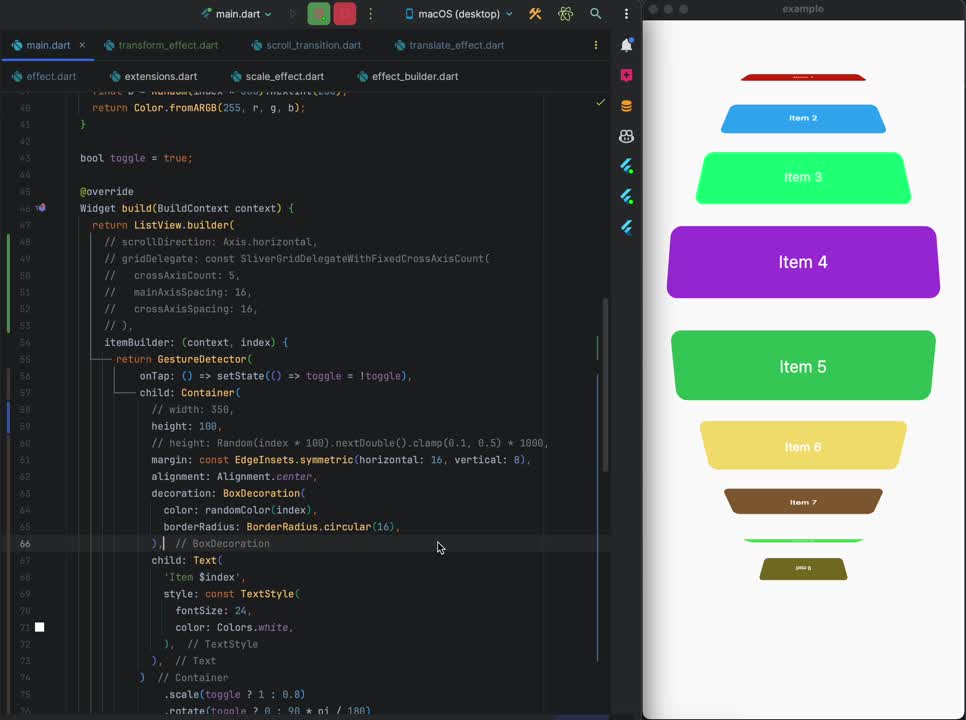The width and height of the screenshot is (966, 720).
Task: Open the Build hammer tool icon
Action: (535, 14)
